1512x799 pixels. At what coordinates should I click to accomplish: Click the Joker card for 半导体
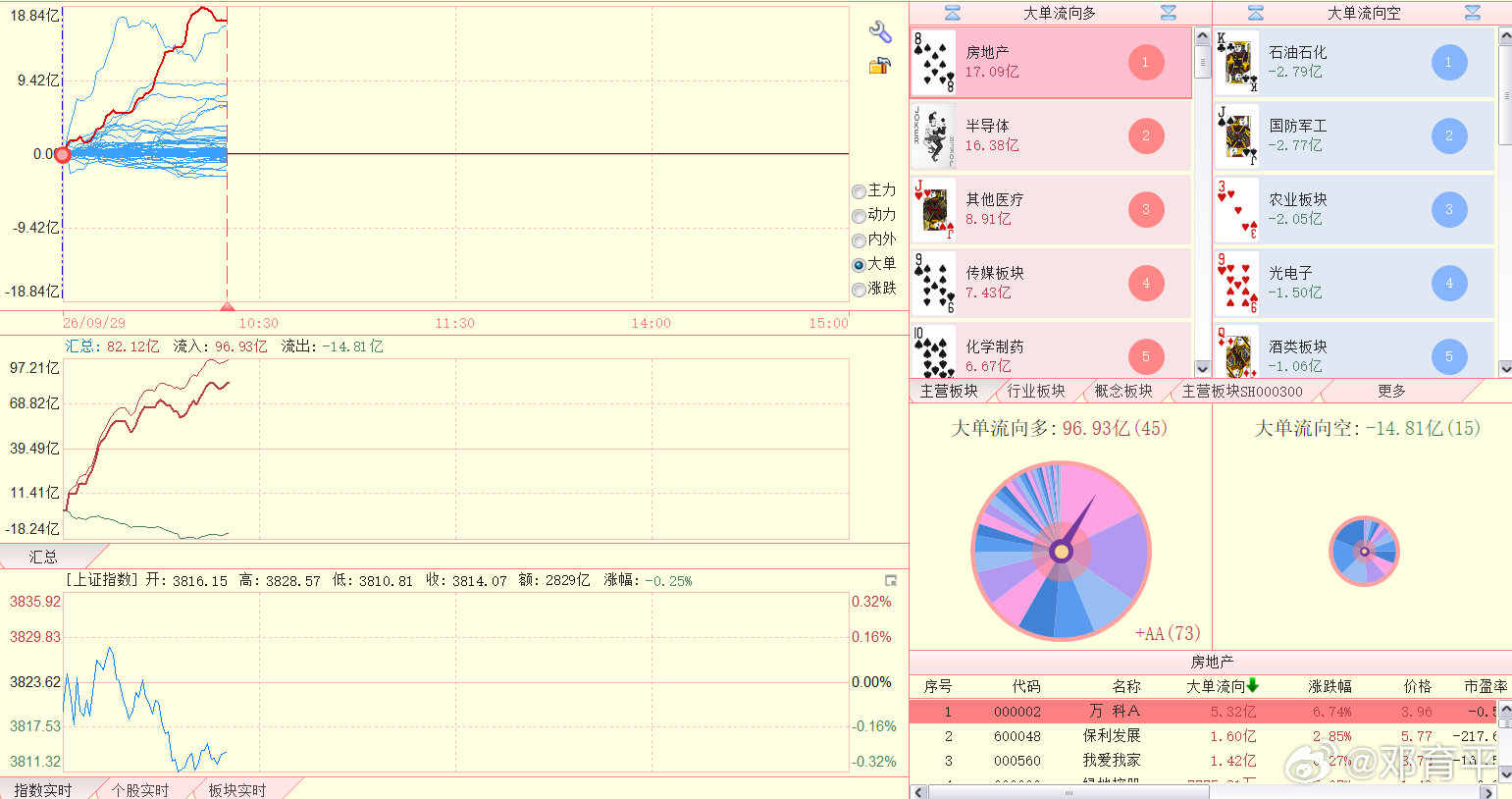pyautogui.click(x=933, y=135)
